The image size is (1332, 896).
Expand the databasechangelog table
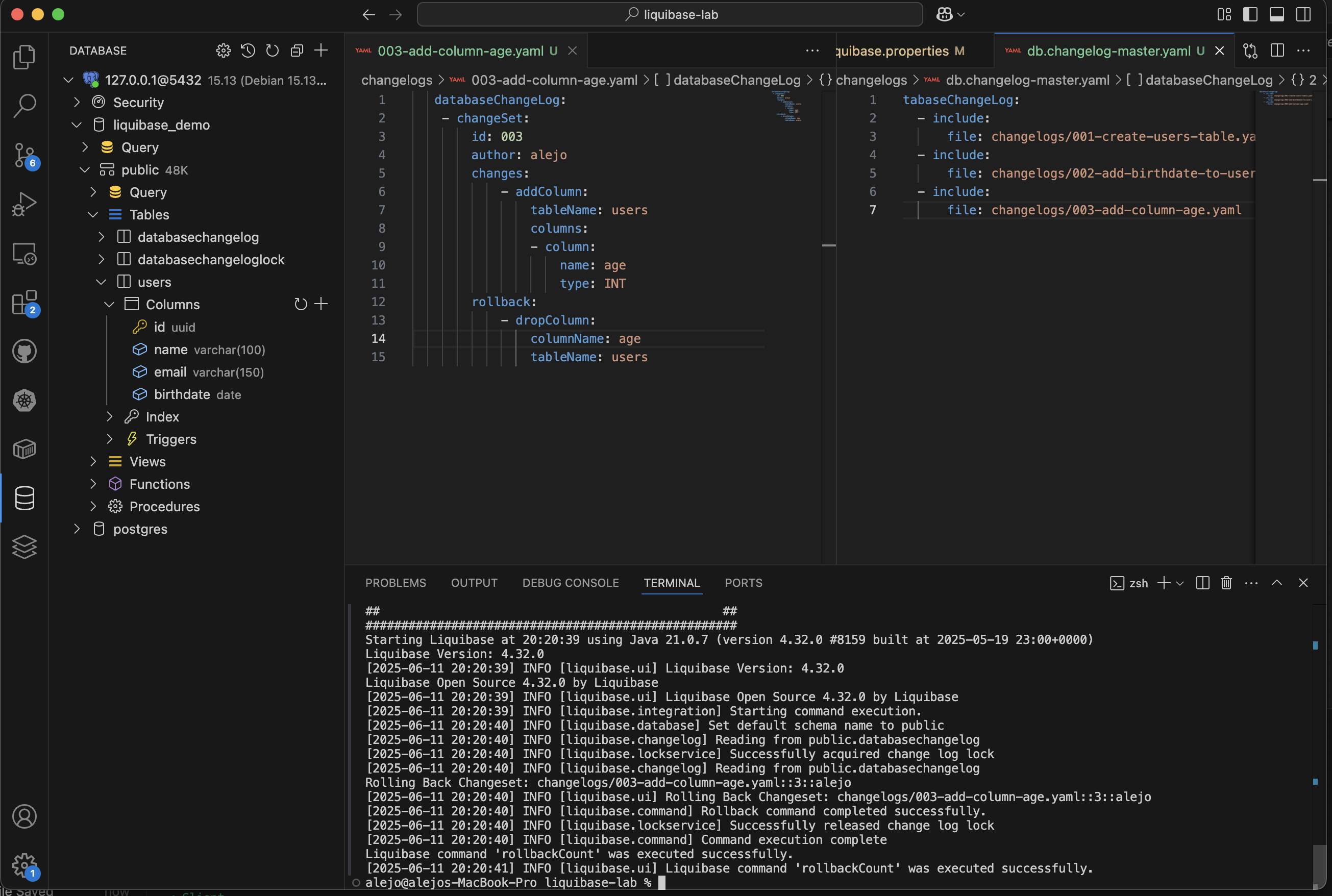[x=101, y=237]
